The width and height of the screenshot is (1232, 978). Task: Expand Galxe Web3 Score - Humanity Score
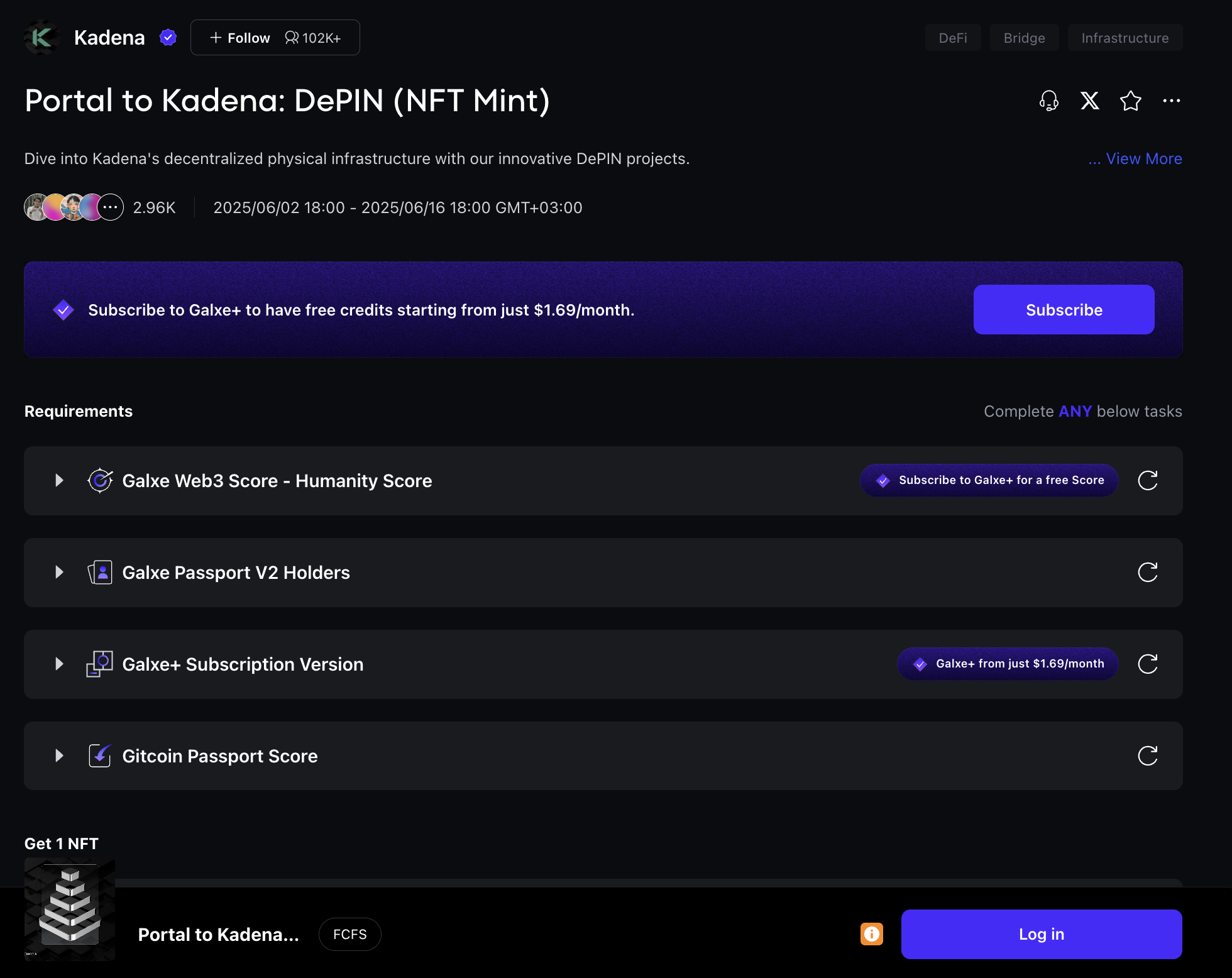click(59, 480)
